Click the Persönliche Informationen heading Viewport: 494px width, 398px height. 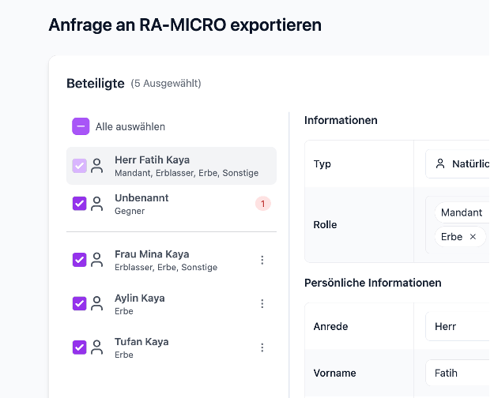click(x=373, y=283)
